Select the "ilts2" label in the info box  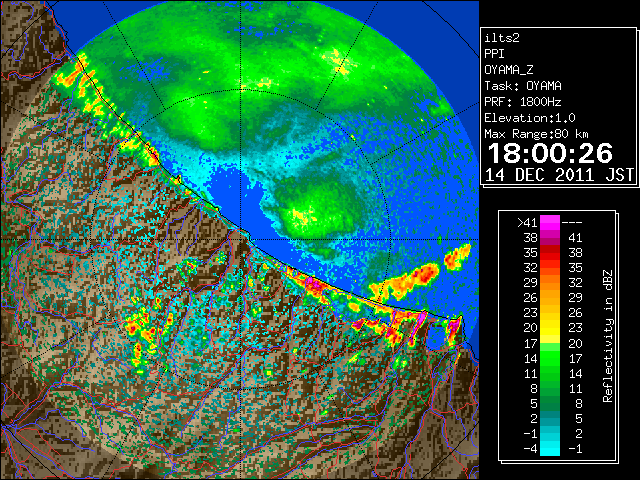coord(502,38)
